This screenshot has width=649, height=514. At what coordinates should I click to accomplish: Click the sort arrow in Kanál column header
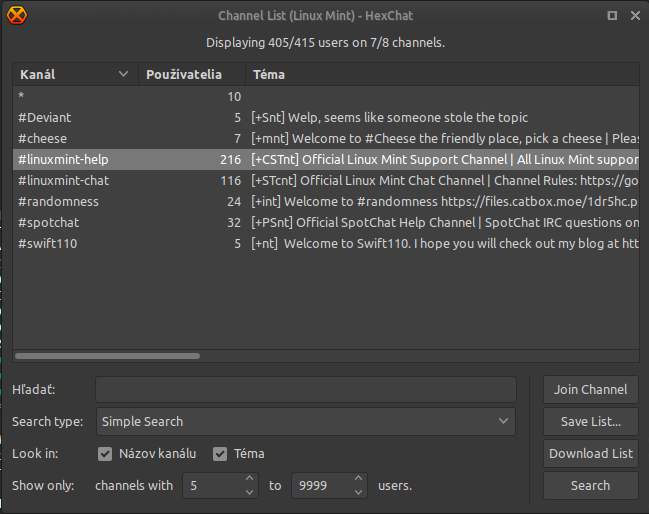pos(124,74)
